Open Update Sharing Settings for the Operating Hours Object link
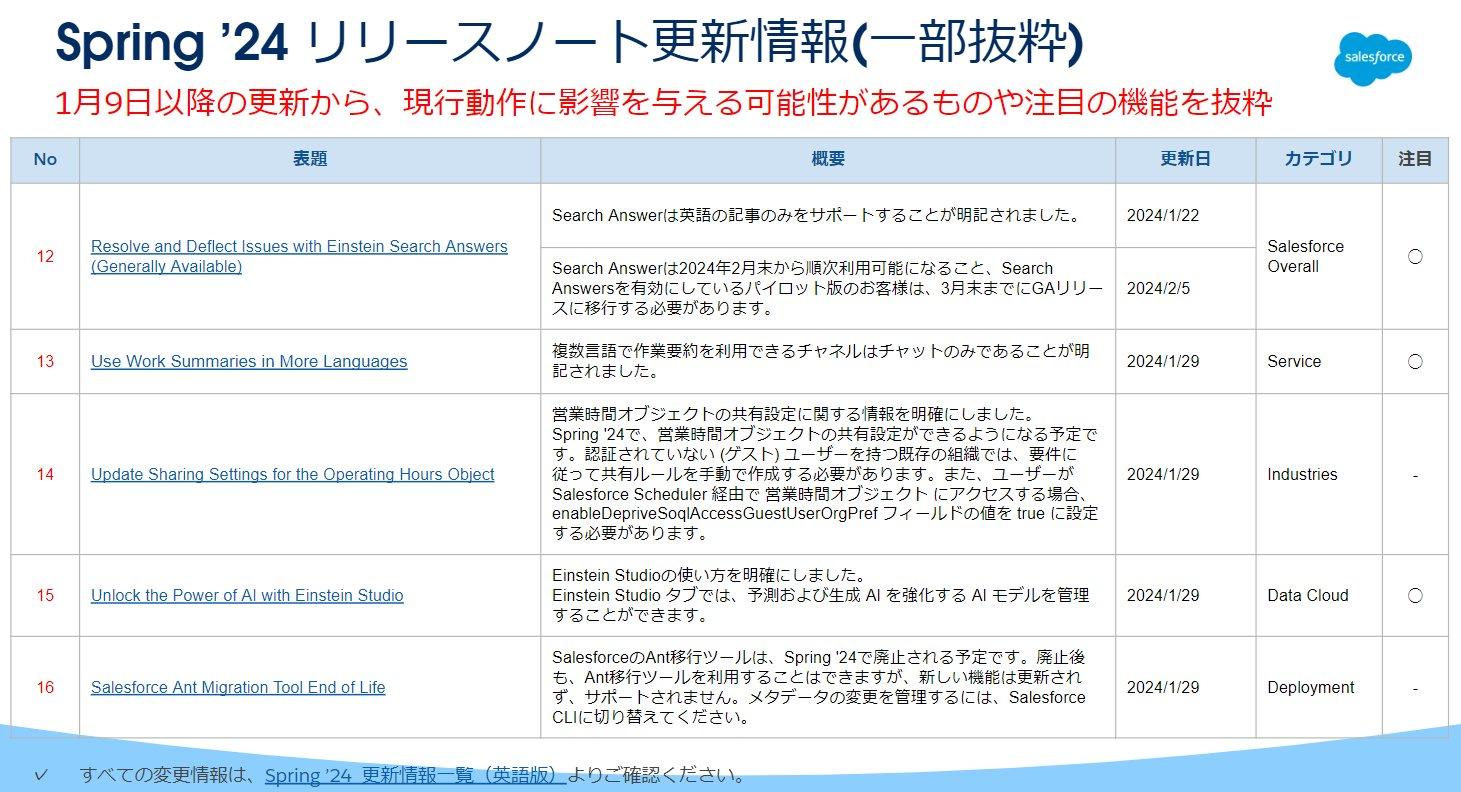Viewport: 1461px width, 792px height. point(292,474)
